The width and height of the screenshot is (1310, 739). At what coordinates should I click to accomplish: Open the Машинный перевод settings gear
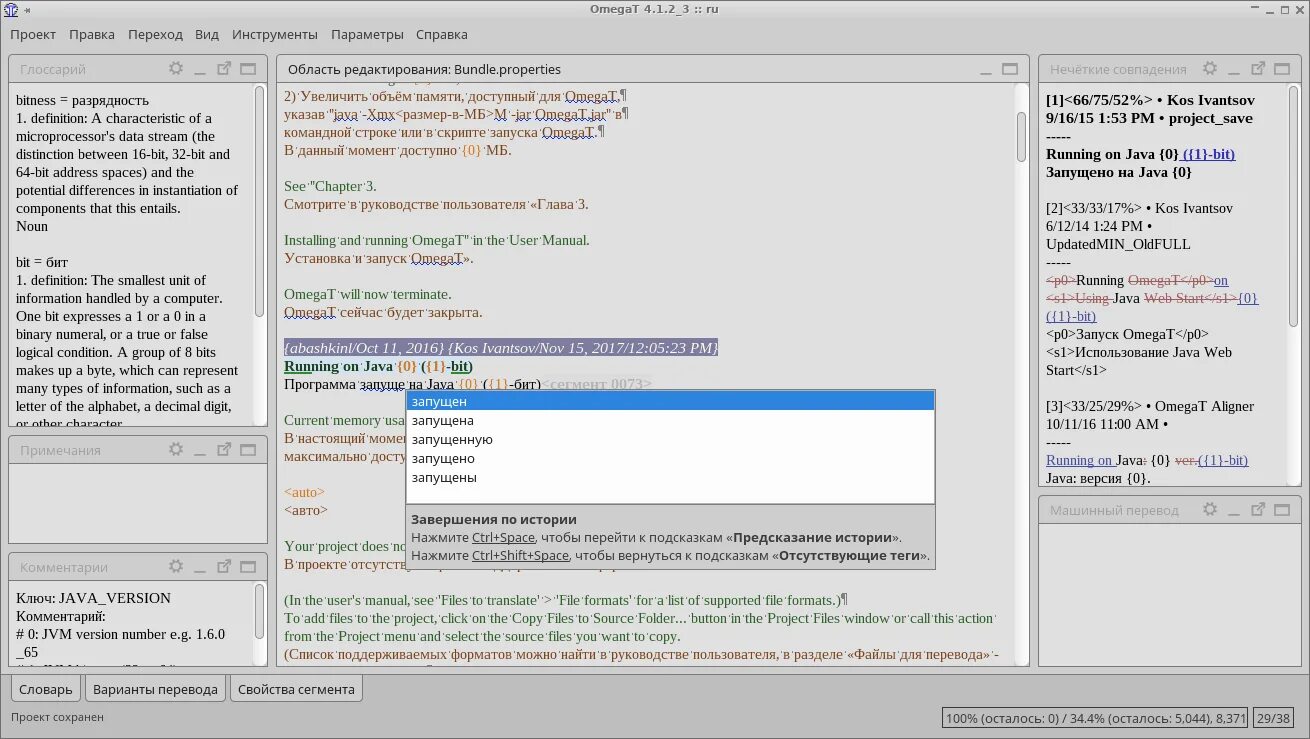[x=1210, y=510]
